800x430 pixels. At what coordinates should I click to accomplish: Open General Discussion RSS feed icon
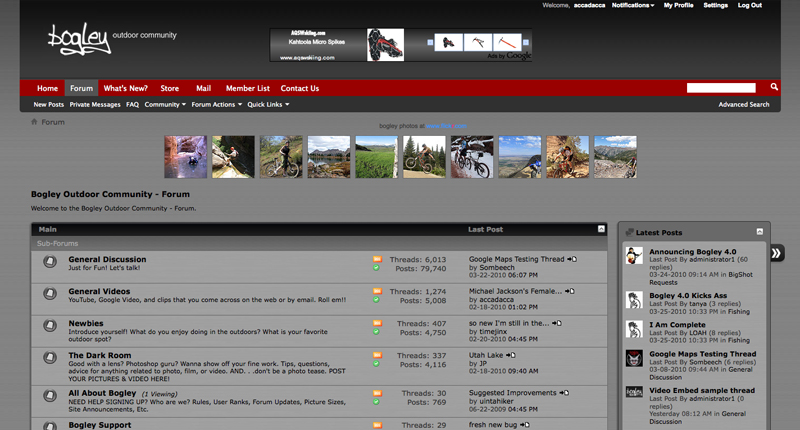pyautogui.click(x=377, y=259)
